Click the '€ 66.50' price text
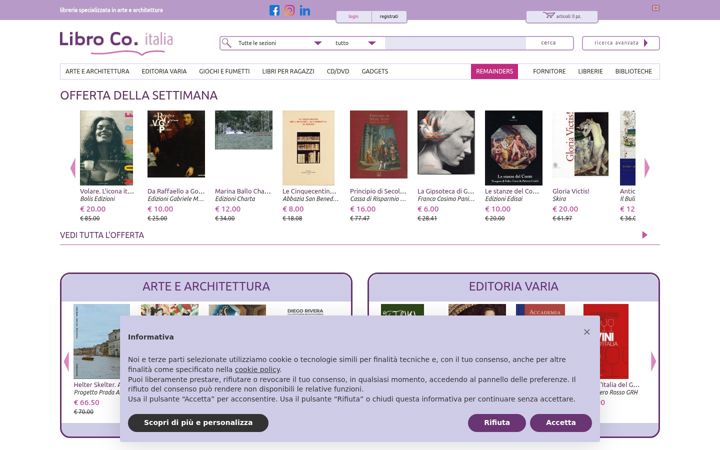This screenshot has width=720, height=450. click(x=86, y=403)
